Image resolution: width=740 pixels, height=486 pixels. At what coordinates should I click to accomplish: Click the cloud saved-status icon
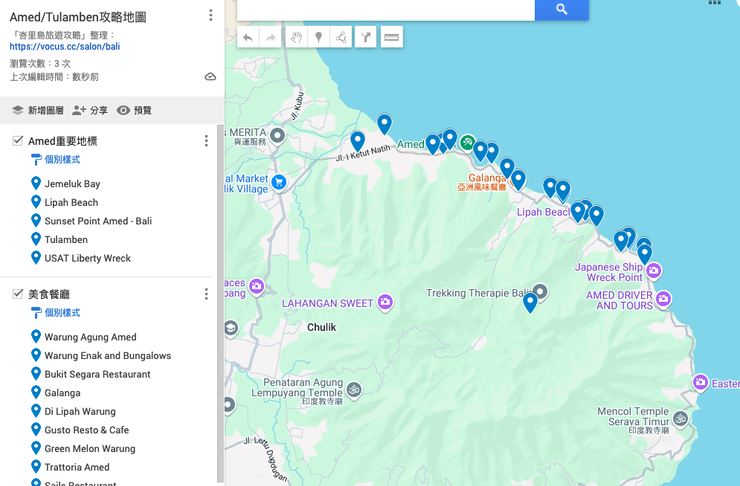[x=210, y=77]
